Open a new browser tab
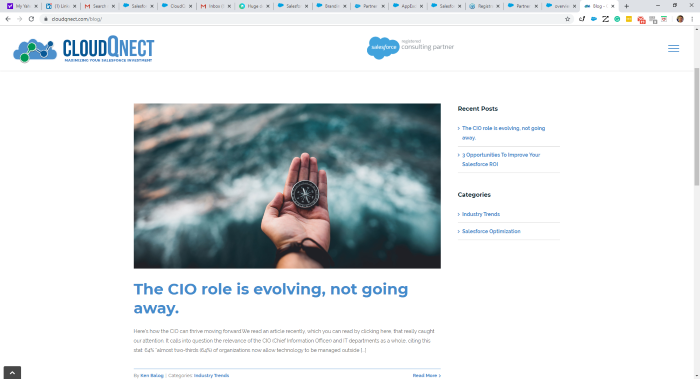The width and height of the screenshot is (700, 379). (626, 6)
